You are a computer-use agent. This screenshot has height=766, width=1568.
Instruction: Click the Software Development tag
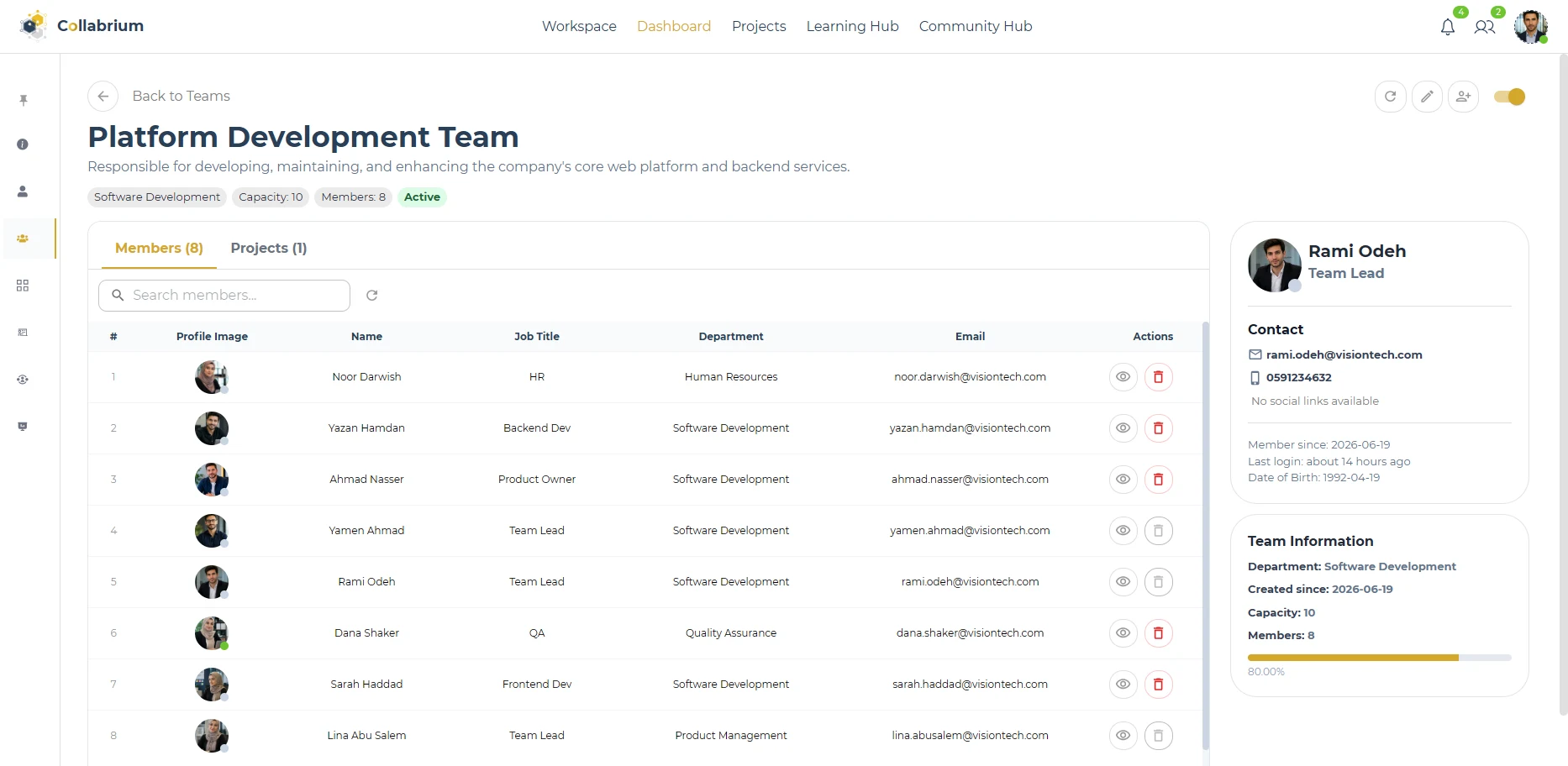click(157, 197)
